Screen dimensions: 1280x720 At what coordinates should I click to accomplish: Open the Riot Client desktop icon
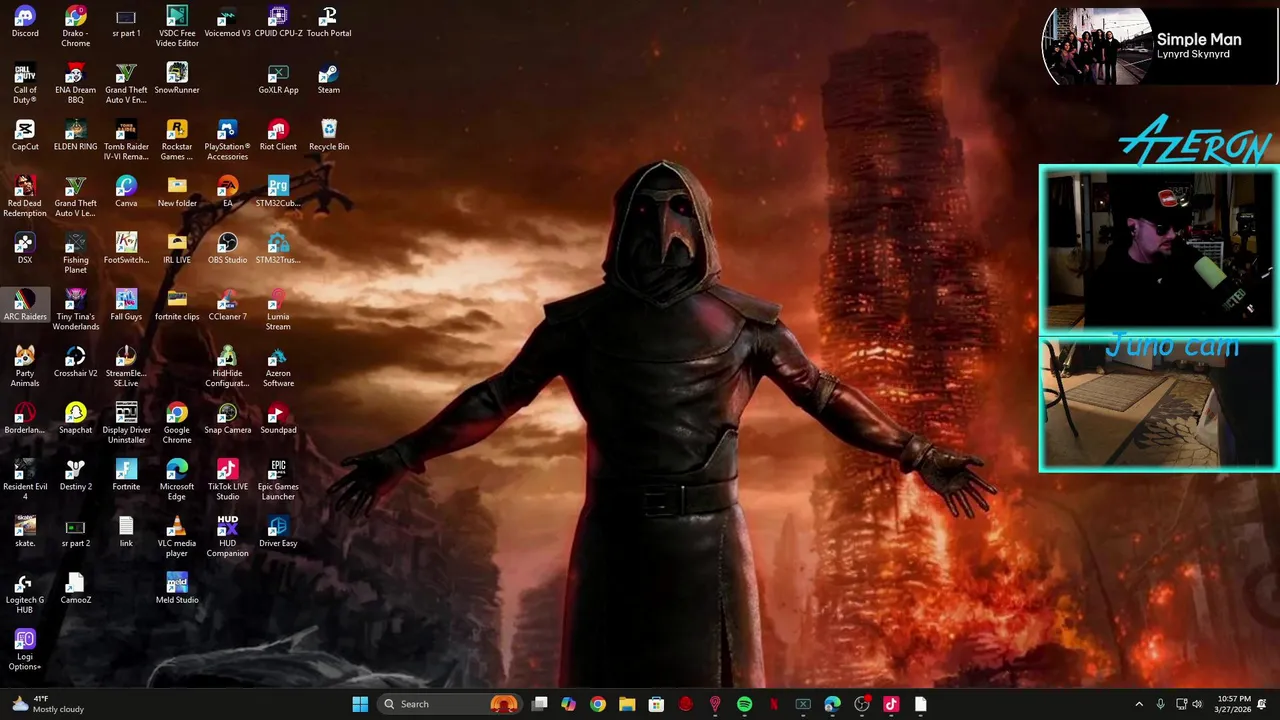278,136
